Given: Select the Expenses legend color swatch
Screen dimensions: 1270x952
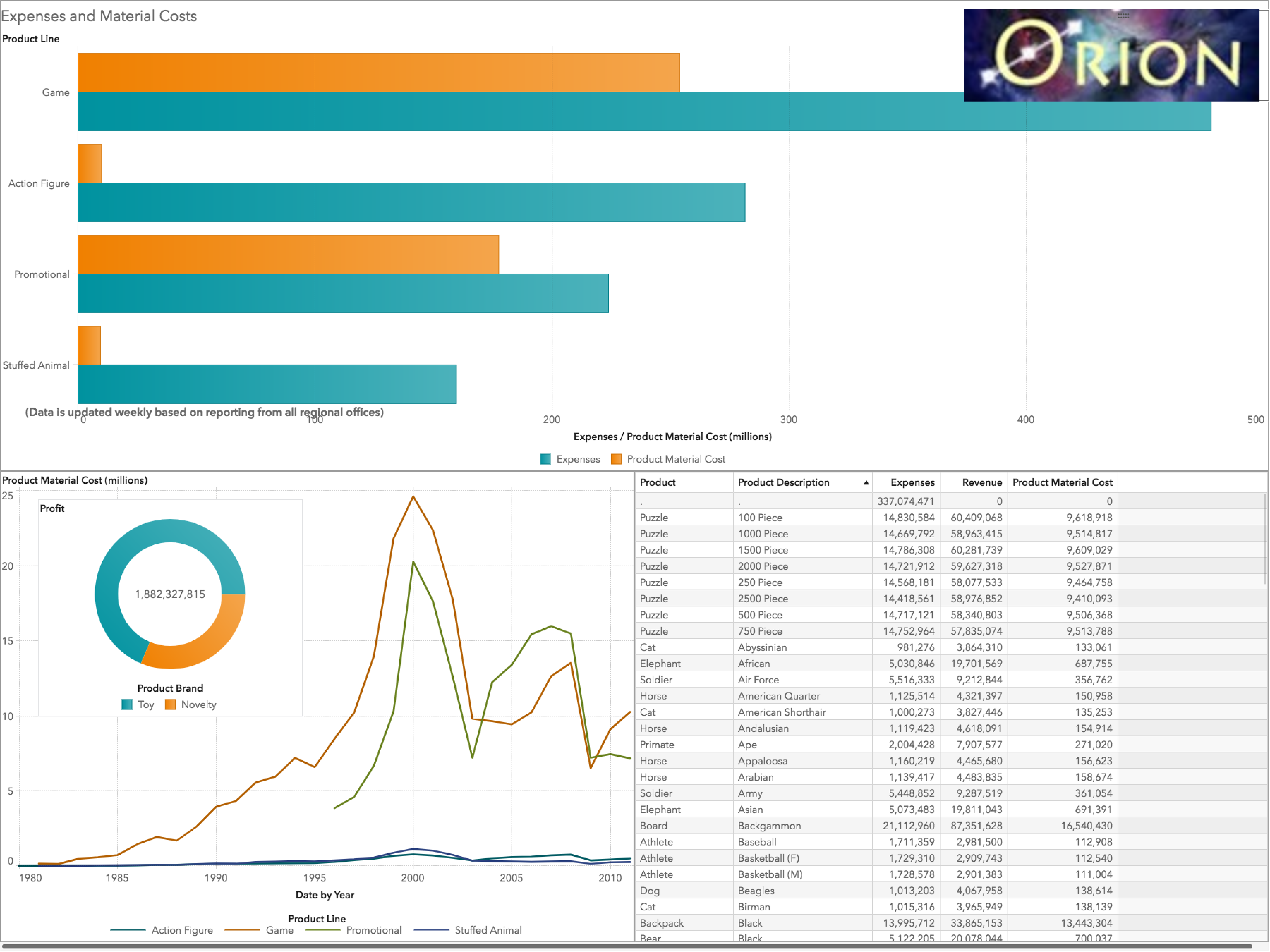Looking at the screenshot, I should (x=545, y=460).
